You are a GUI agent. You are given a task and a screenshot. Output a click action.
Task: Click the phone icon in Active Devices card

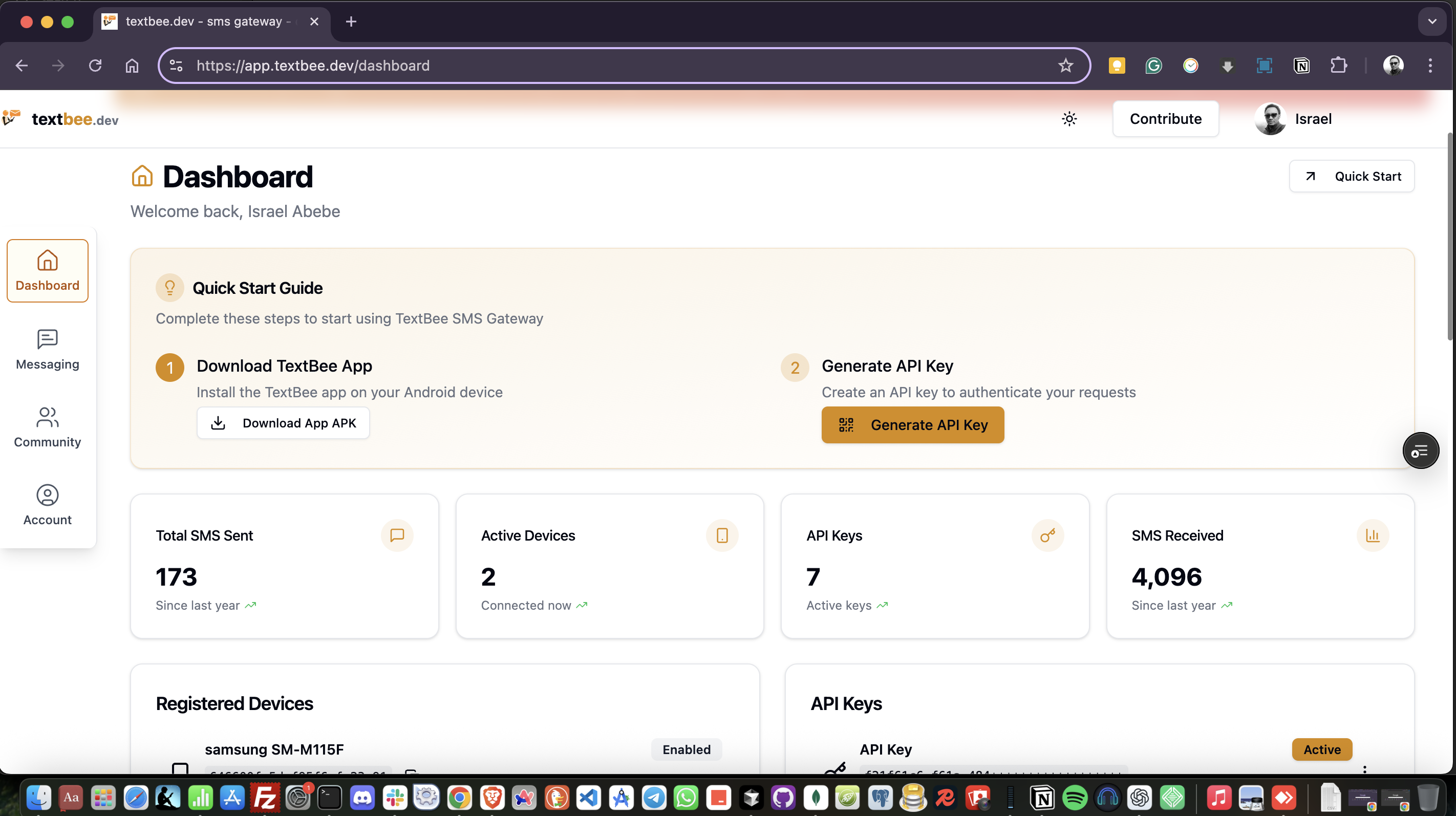tap(722, 535)
